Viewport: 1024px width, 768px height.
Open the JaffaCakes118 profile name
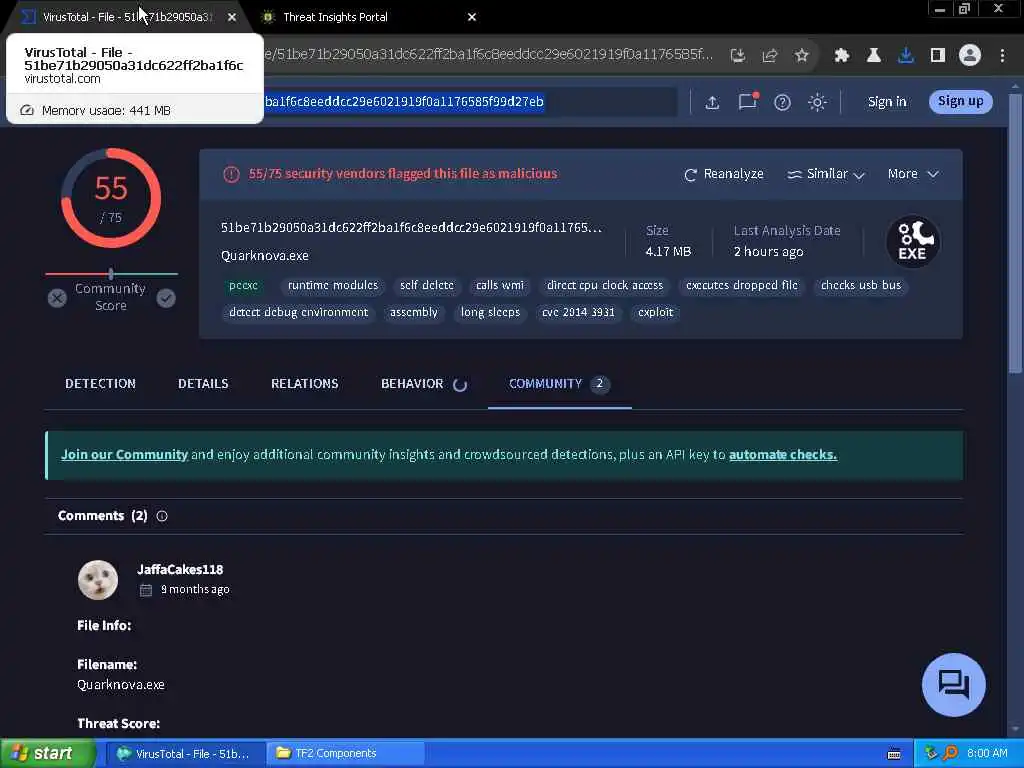180,569
